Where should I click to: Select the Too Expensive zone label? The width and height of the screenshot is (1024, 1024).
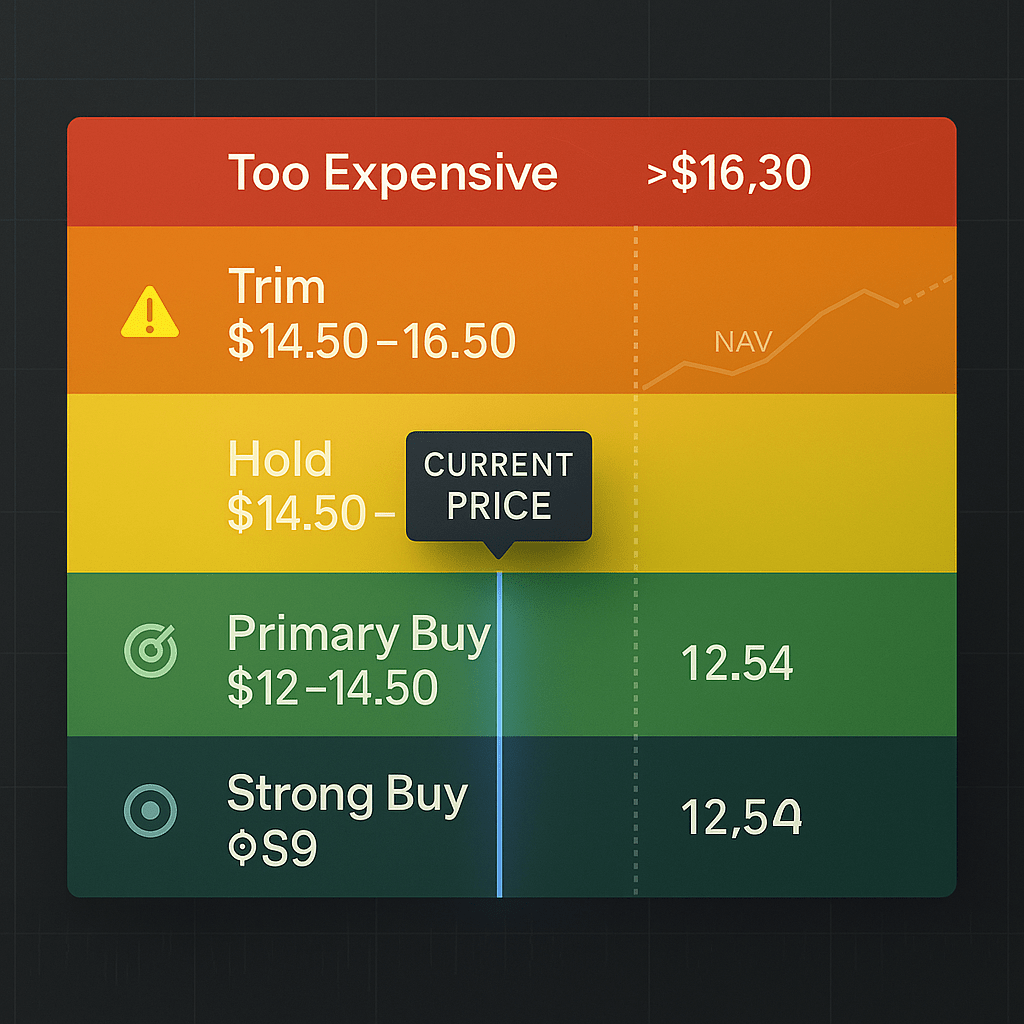tap(392, 173)
